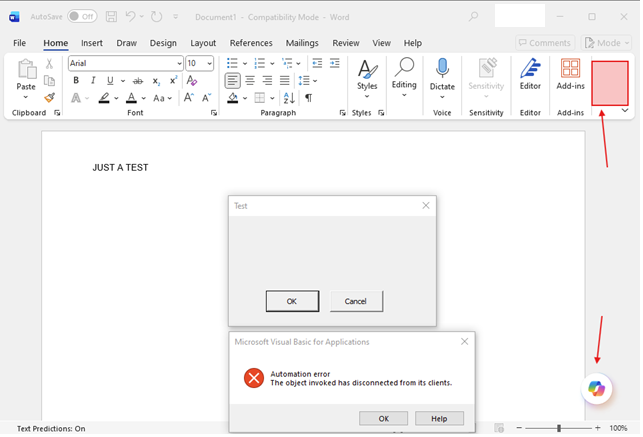
Task: Apply the text highlight color
Action: (x=104, y=98)
